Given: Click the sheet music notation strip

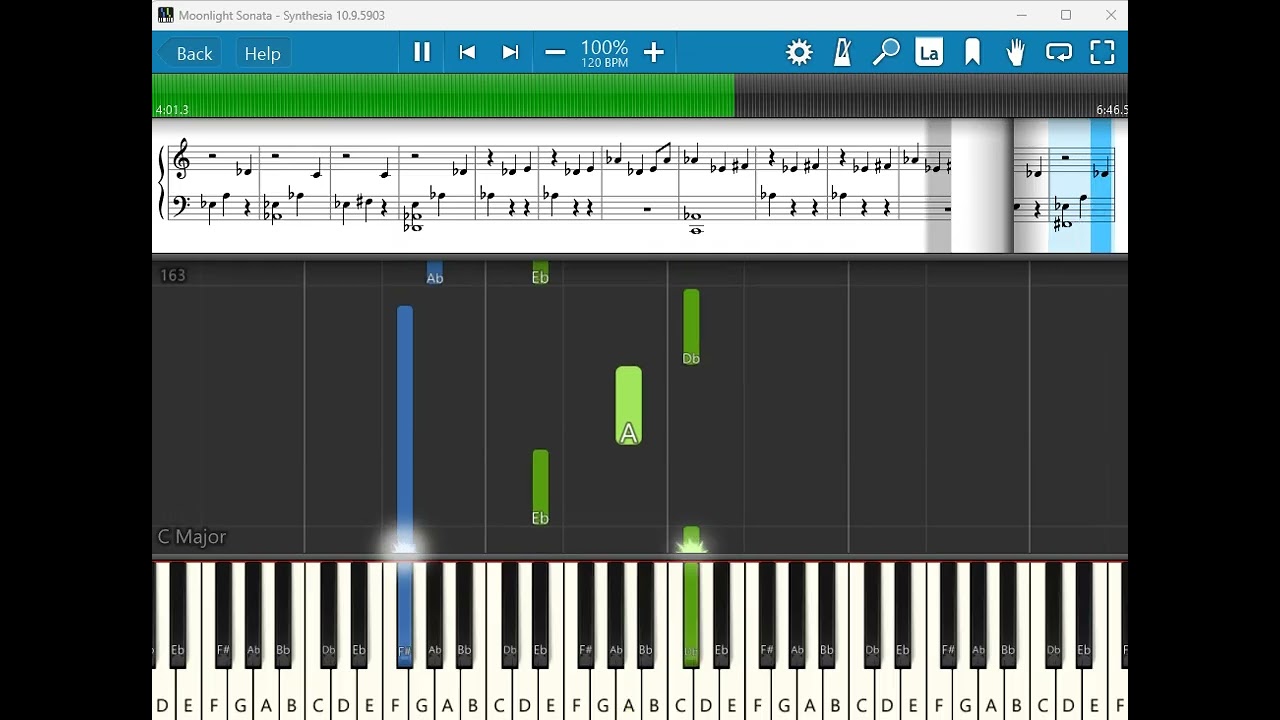Looking at the screenshot, I should pyautogui.click(x=640, y=186).
